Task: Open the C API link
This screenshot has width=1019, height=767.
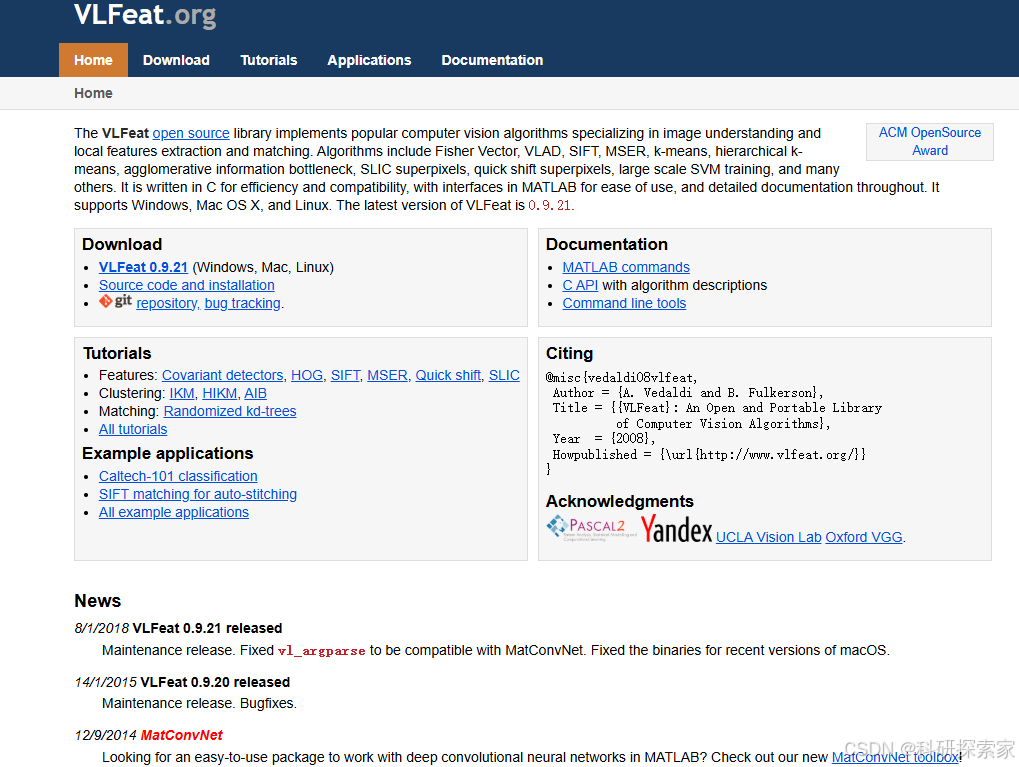Action: 580,285
